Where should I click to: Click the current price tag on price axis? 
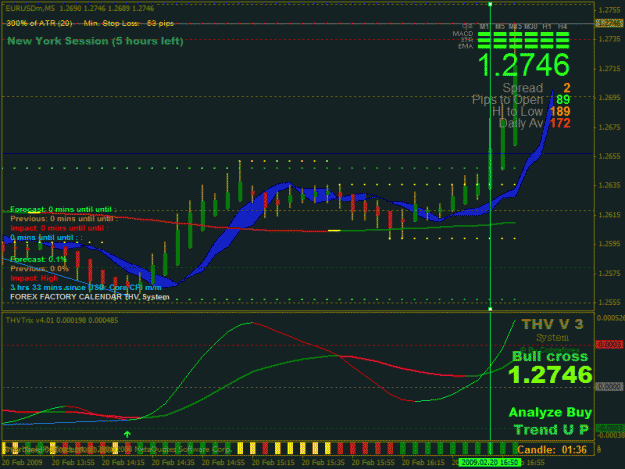tap(609, 24)
